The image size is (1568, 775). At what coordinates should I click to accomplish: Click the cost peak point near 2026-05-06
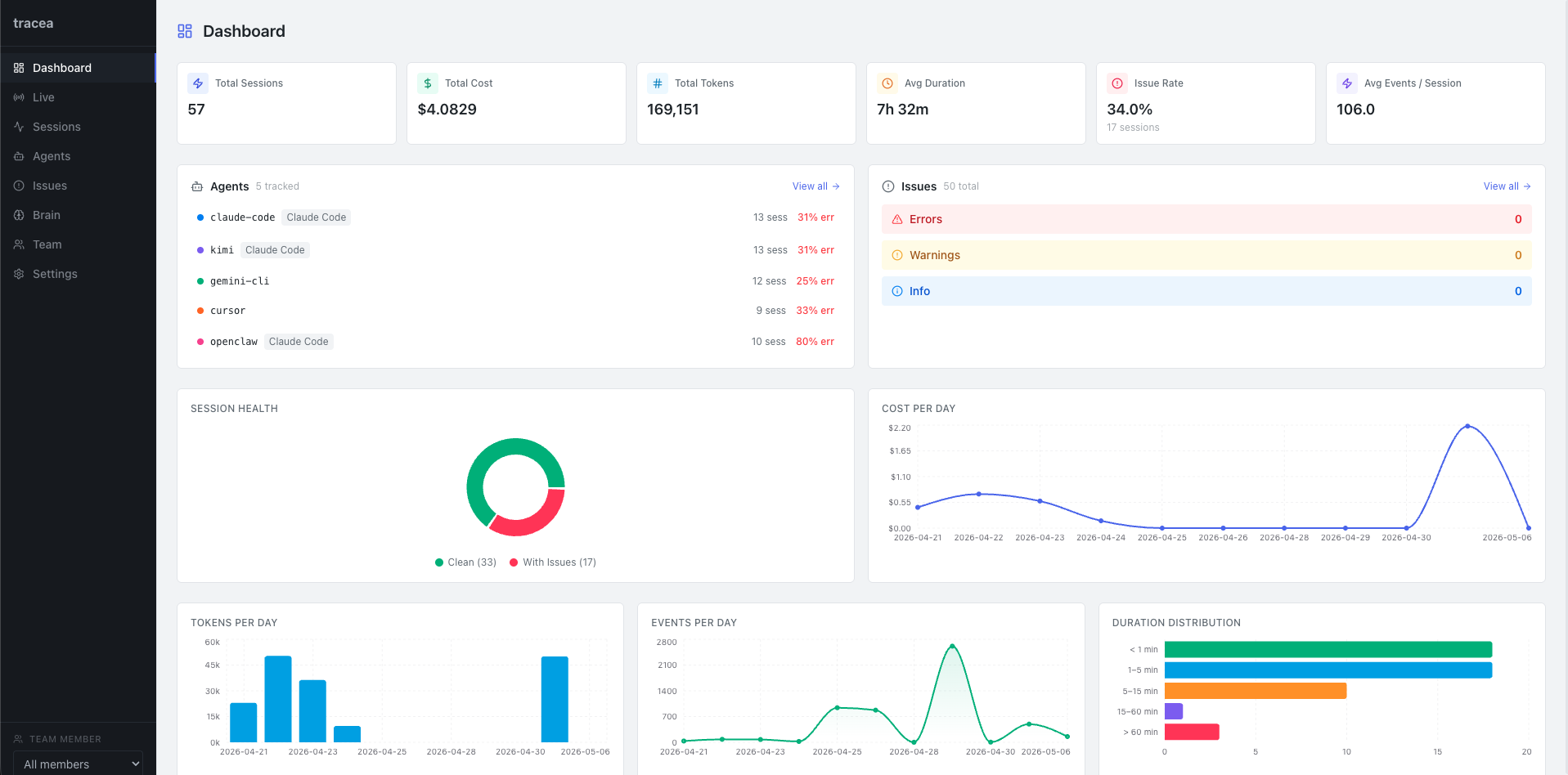pos(1467,426)
